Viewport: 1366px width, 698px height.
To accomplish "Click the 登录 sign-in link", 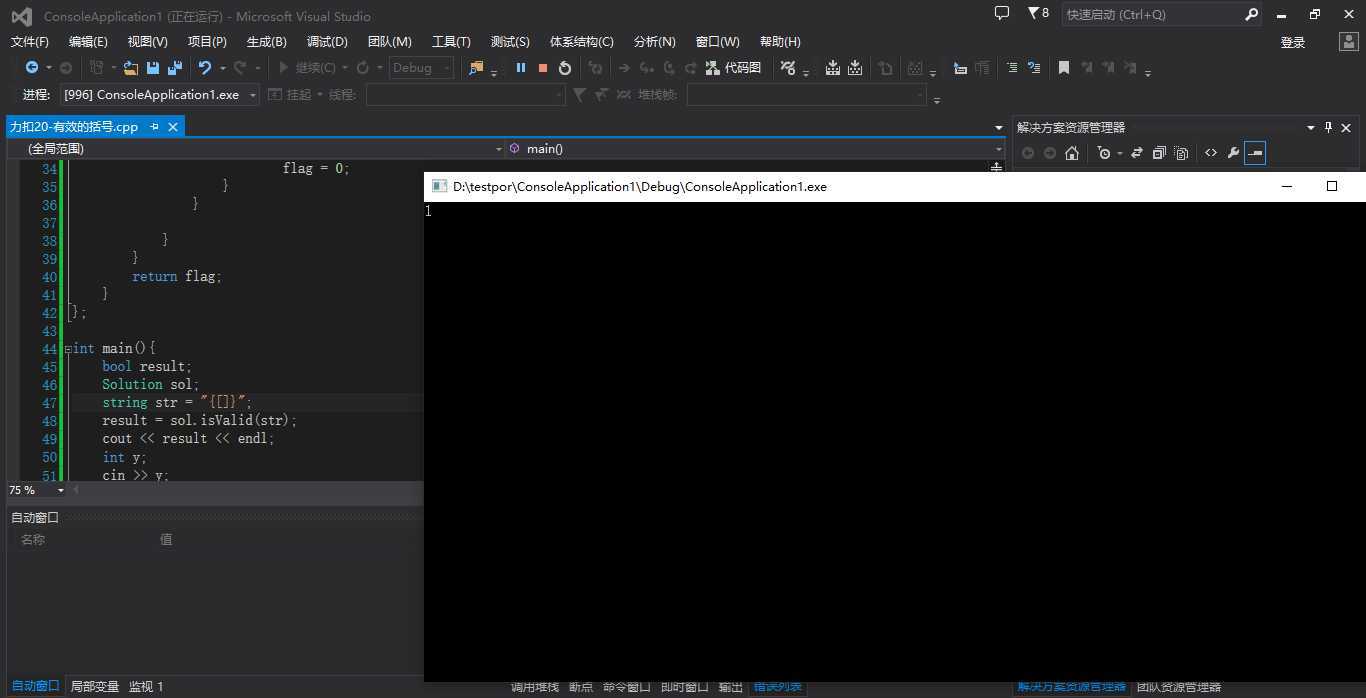I will (1293, 42).
